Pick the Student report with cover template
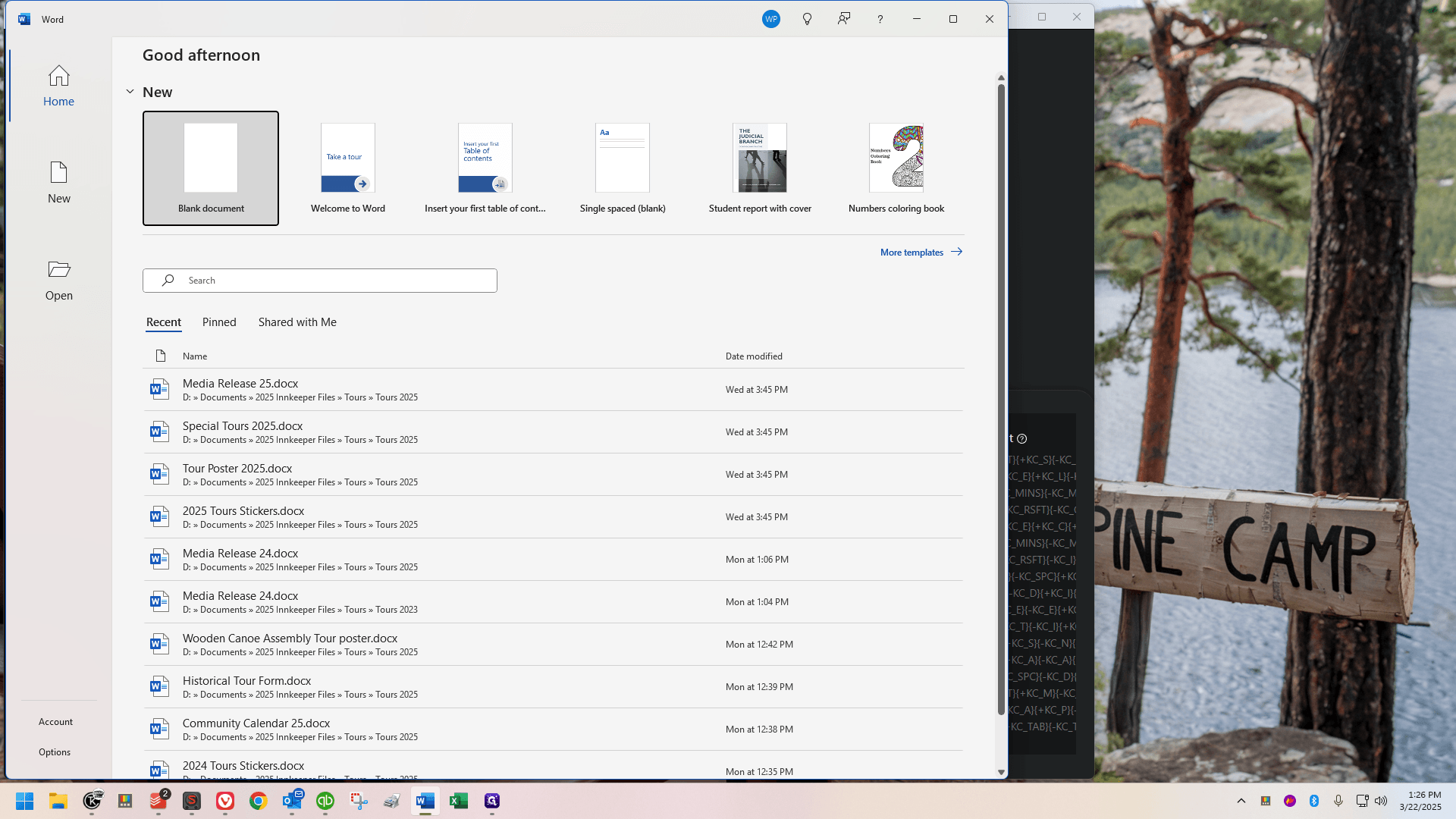The width and height of the screenshot is (1456, 819). click(x=760, y=168)
